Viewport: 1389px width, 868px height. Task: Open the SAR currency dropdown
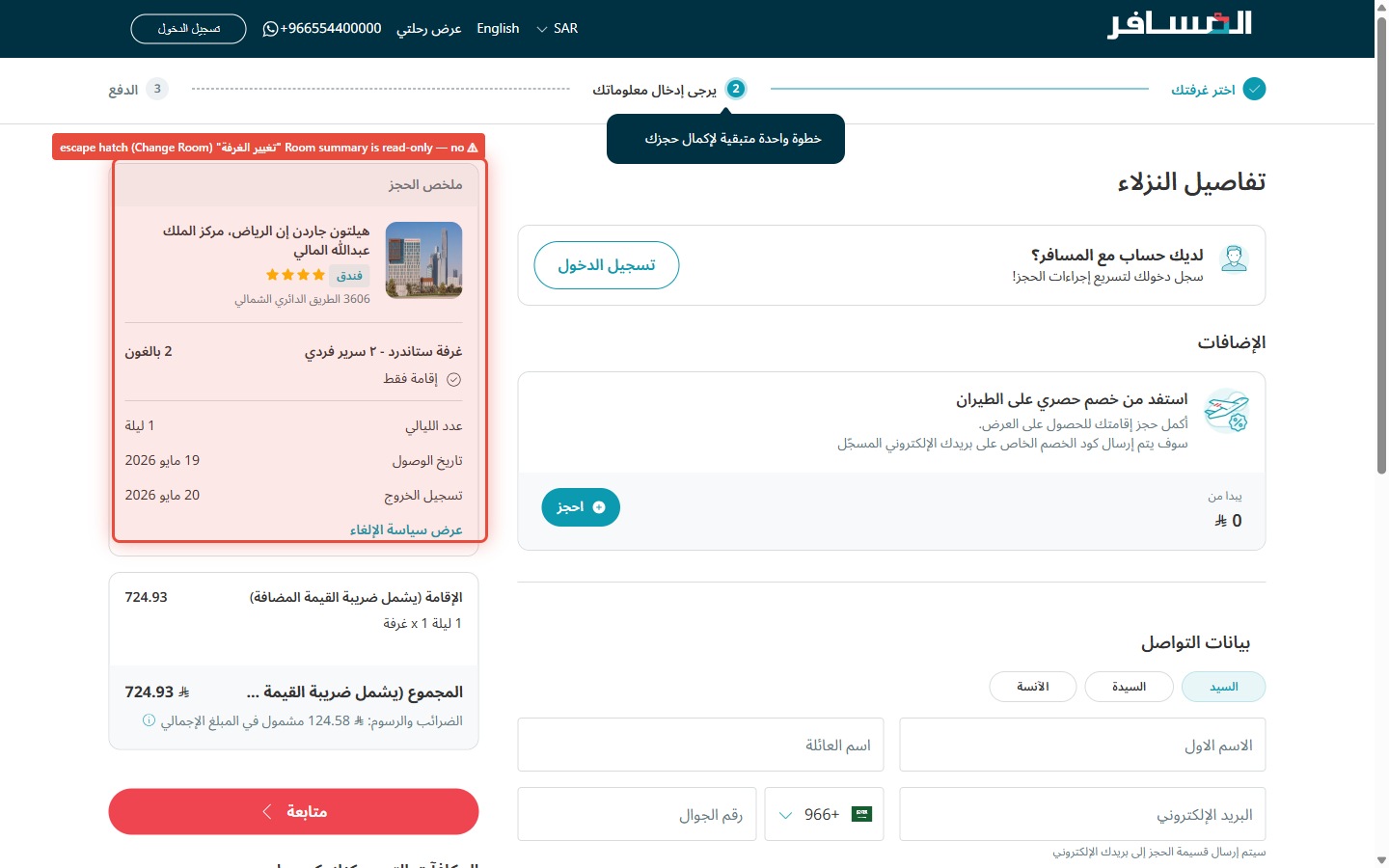[558, 29]
